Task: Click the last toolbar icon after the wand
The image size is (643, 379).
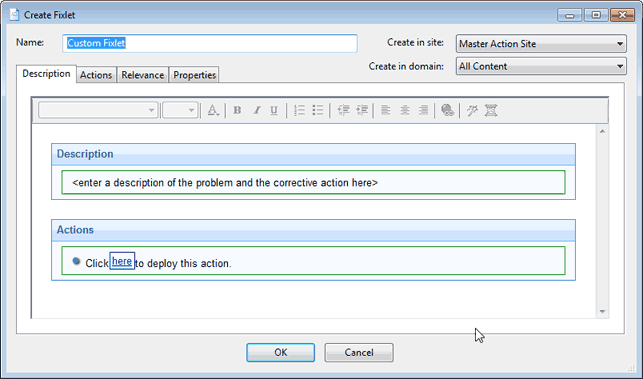Action: tap(491, 110)
